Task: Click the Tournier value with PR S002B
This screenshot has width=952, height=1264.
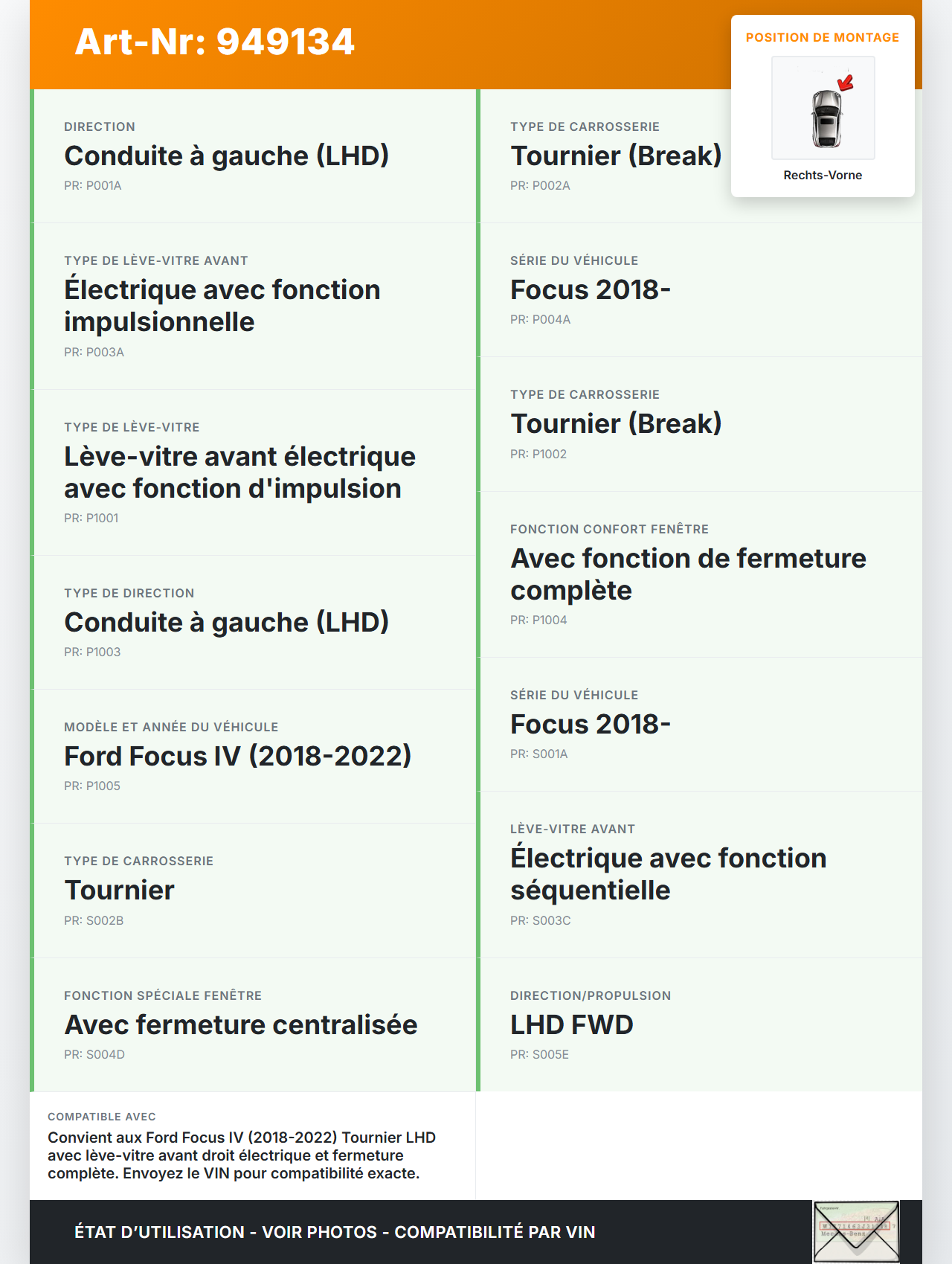Action: click(x=119, y=890)
